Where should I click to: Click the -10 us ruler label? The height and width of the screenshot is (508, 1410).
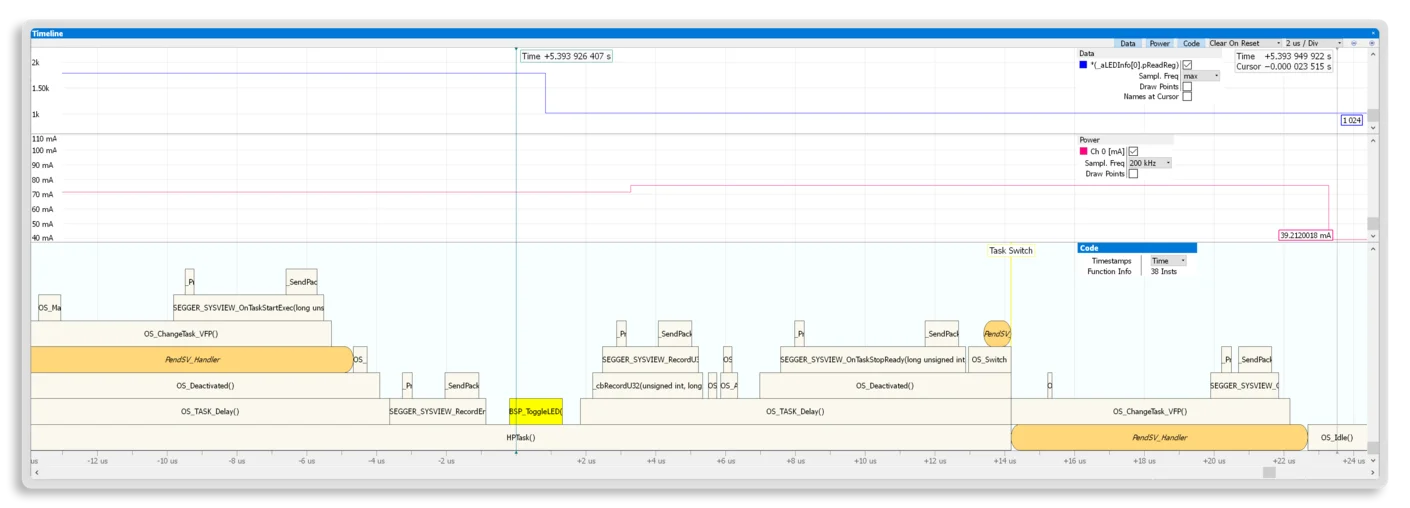166,461
